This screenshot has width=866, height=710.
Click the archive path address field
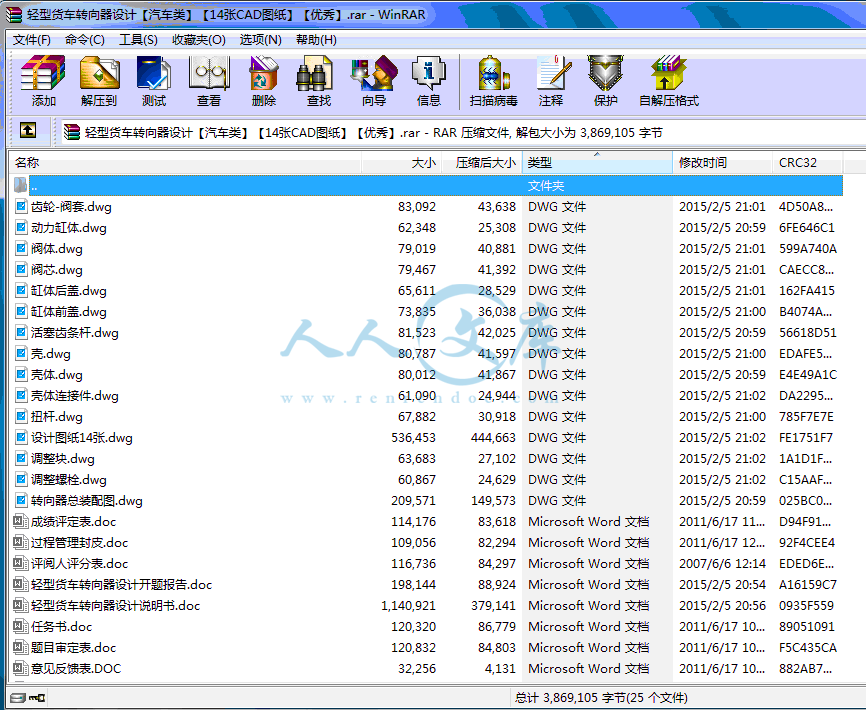tap(463, 133)
